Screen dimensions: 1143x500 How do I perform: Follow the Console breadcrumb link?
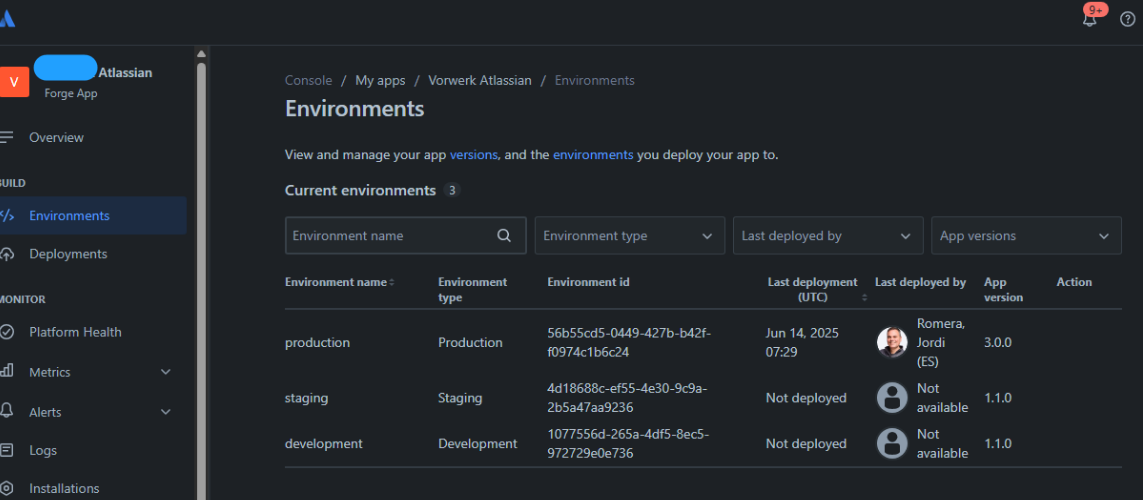tap(308, 80)
